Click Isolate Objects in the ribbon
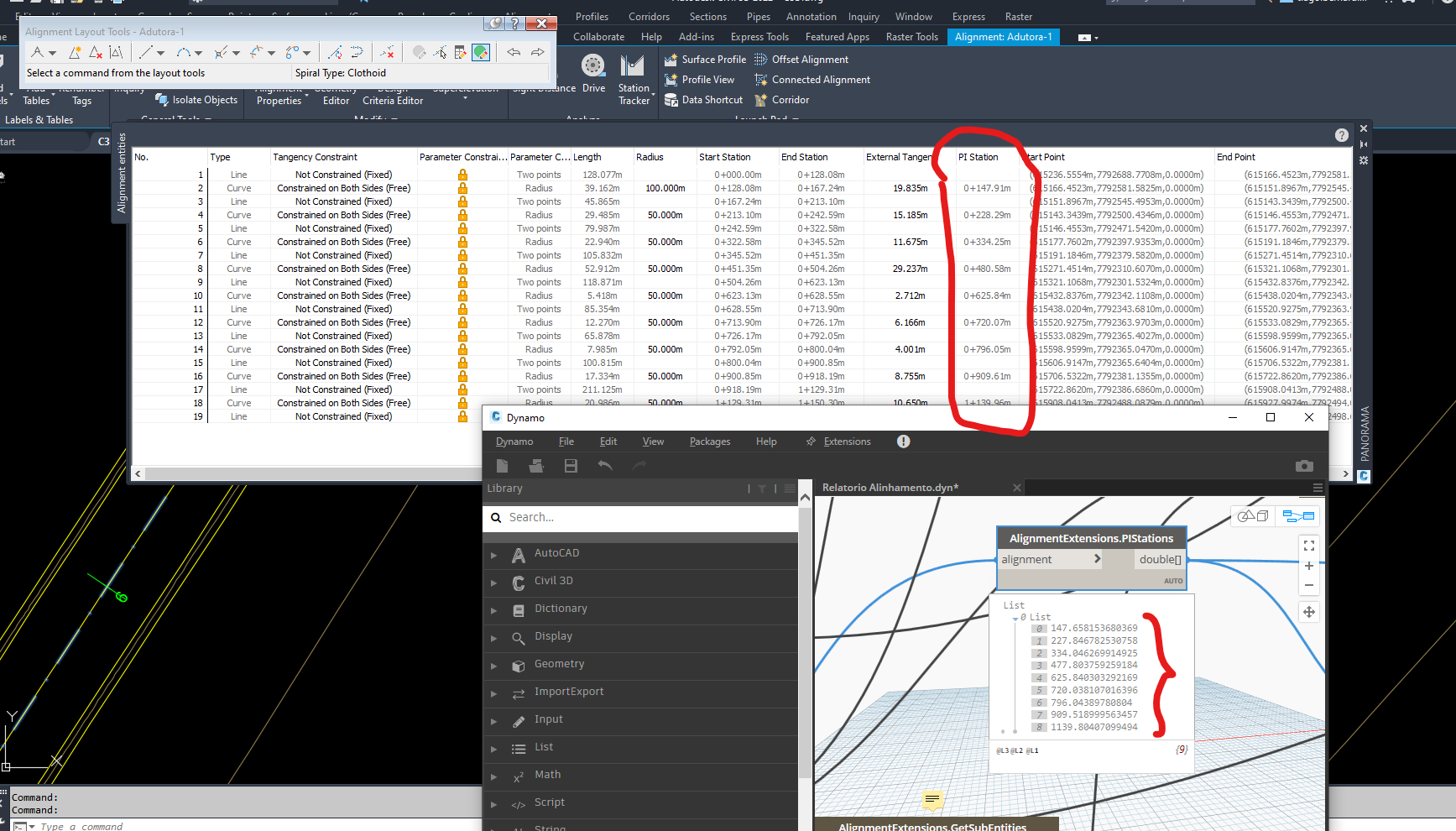Image resolution: width=1456 pixels, height=831 pixels. tap(196, 100)
